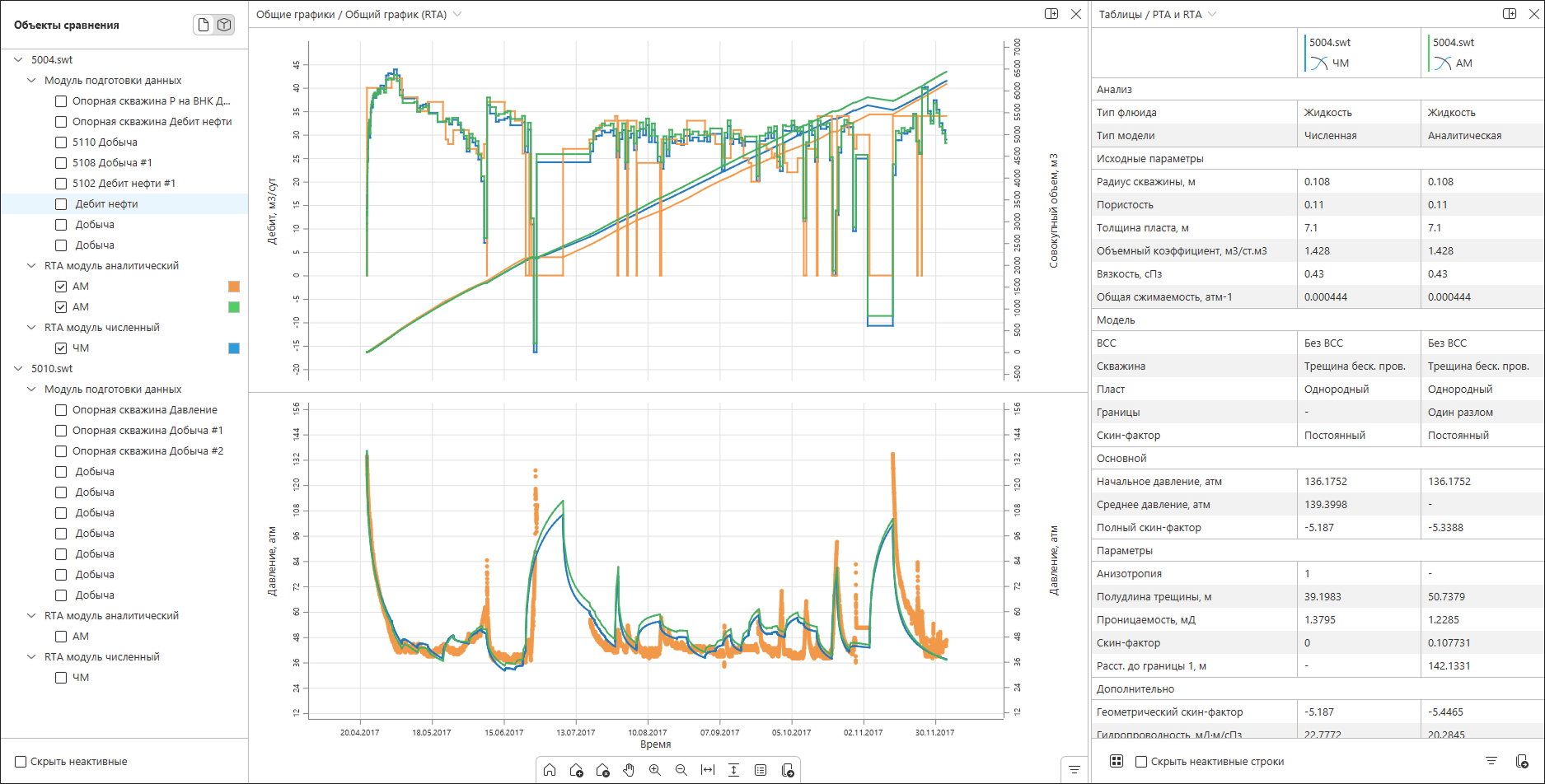Screen dimensions: 1545x784
Task: Collapse the 5004.swt tree node
Action: (18, 60)
